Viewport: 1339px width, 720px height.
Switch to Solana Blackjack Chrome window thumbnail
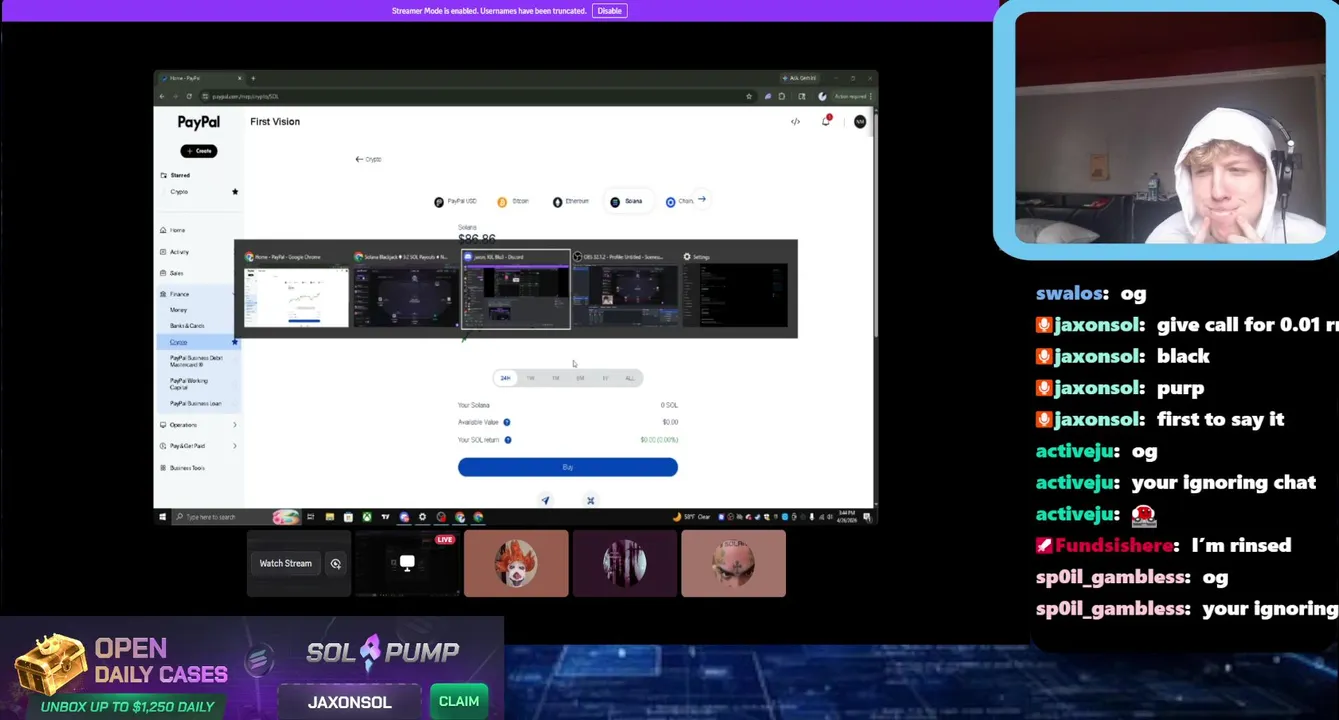coord(406,290)
